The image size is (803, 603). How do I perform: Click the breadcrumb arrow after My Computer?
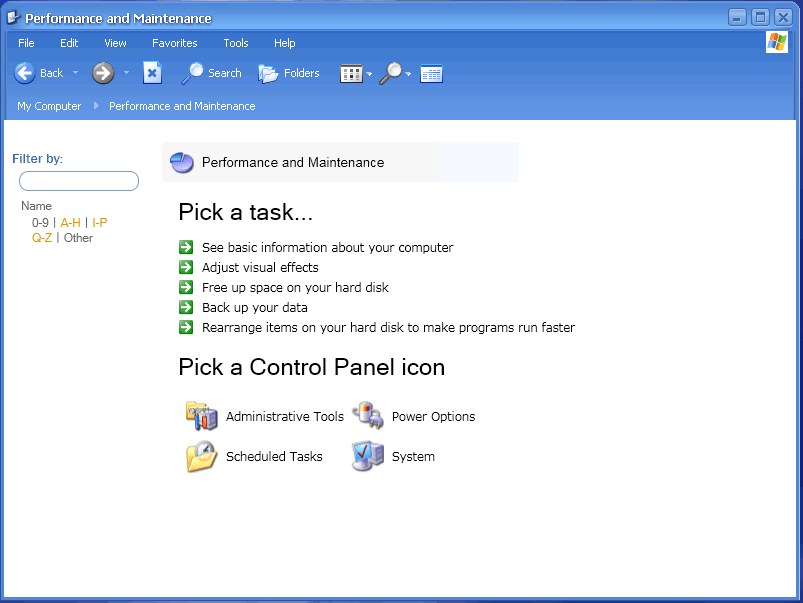coord(96,106)
